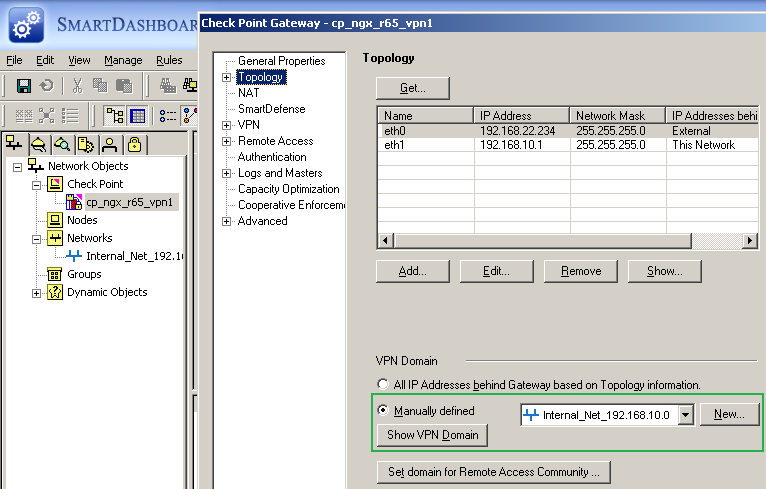Click the Dynamic Objects folder icon
This screenshot has height=489, width=766.
point(55,292)
